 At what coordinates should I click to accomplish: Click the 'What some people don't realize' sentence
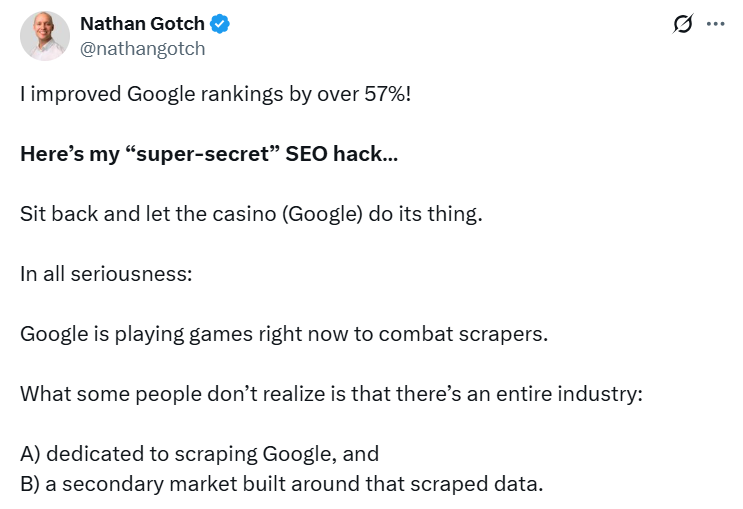[x=330, y=391]
